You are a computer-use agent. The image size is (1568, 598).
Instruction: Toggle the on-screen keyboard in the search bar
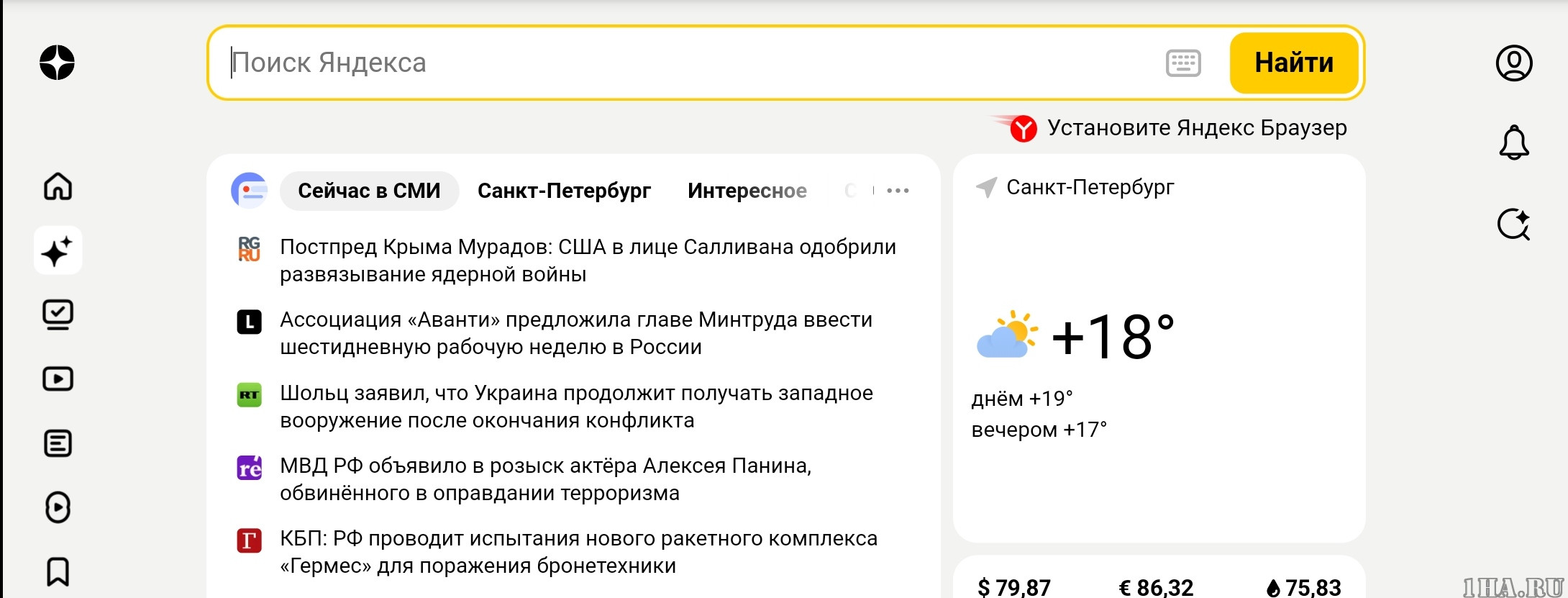click(1183, 63)
